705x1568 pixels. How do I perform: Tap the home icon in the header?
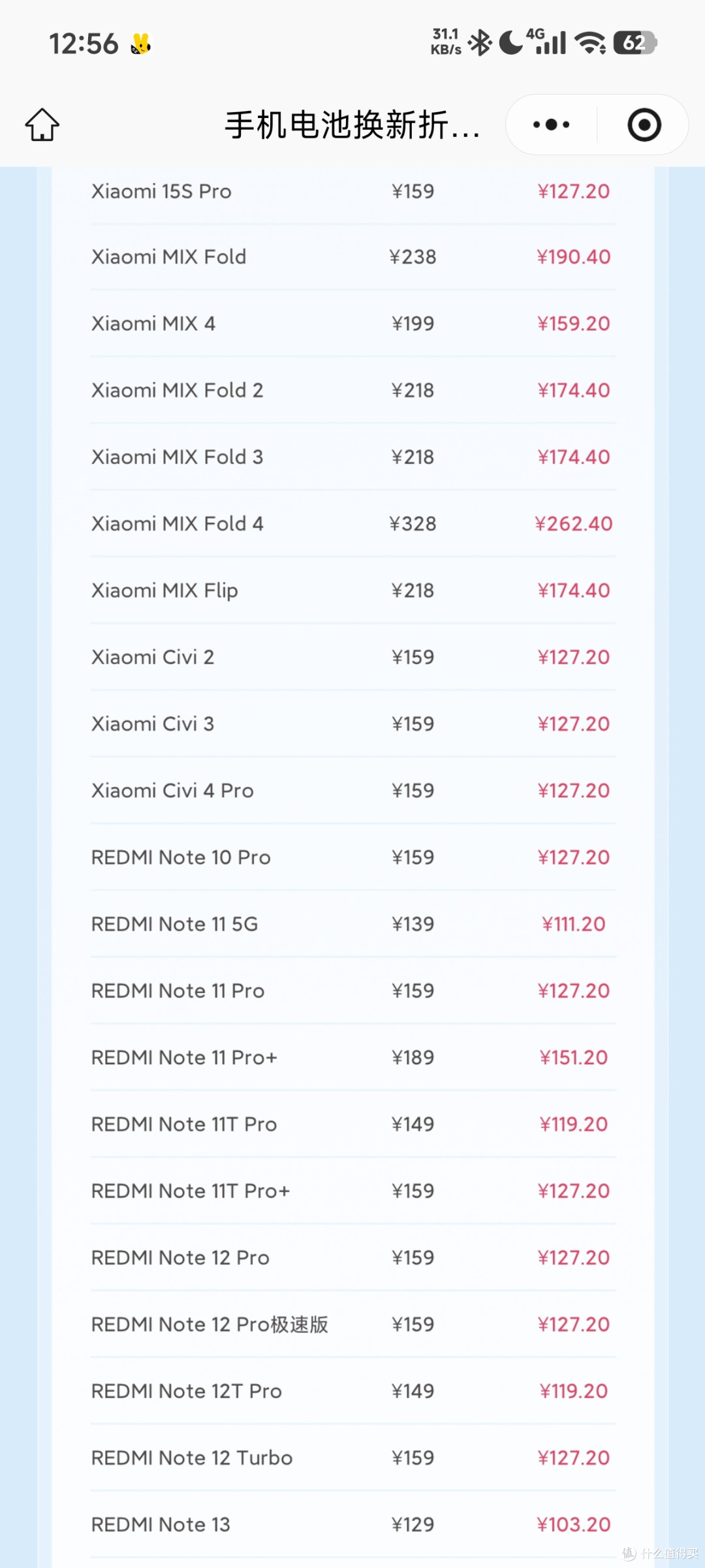(x=42, y=124)
